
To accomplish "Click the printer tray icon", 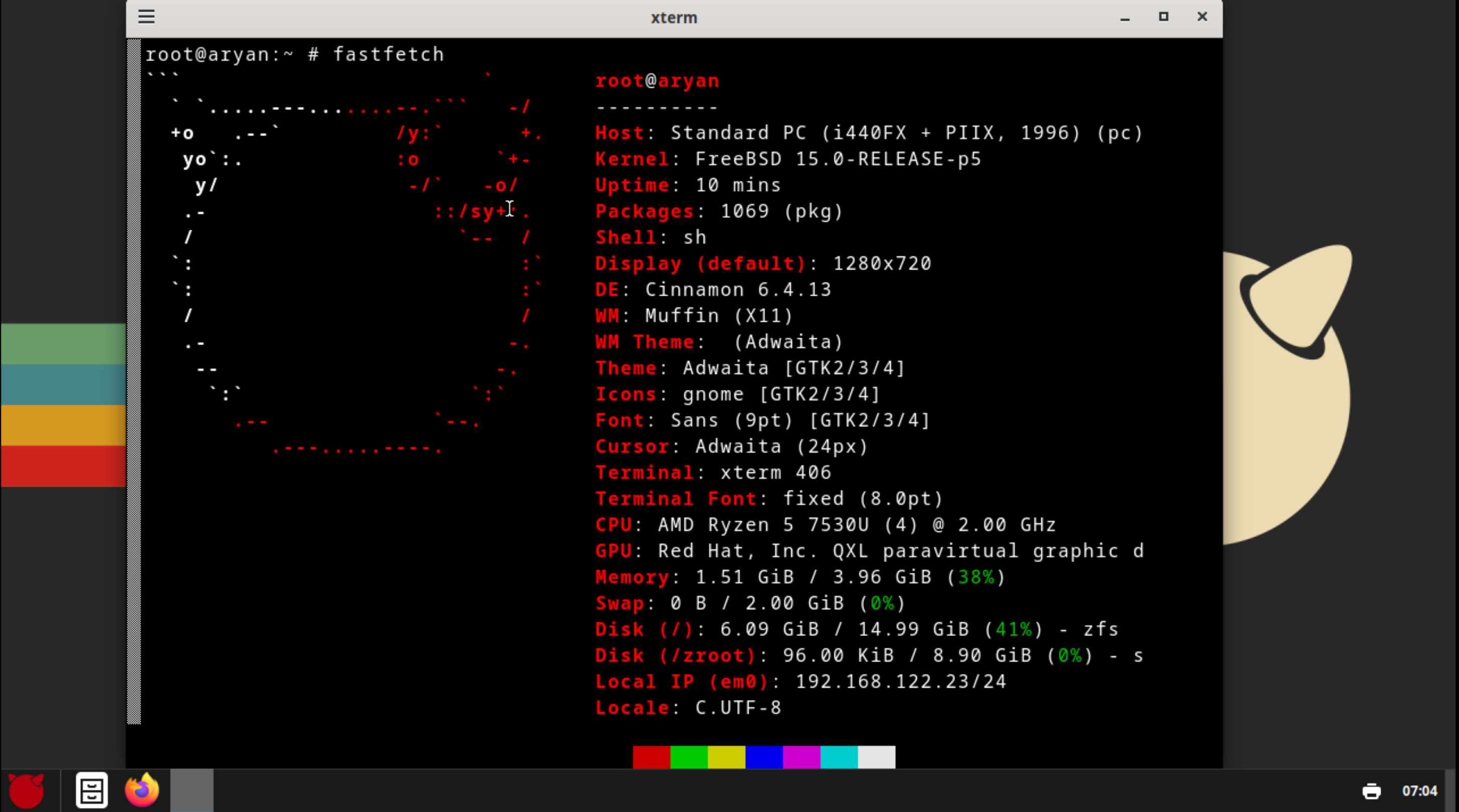I will (x=1371, y=791).
